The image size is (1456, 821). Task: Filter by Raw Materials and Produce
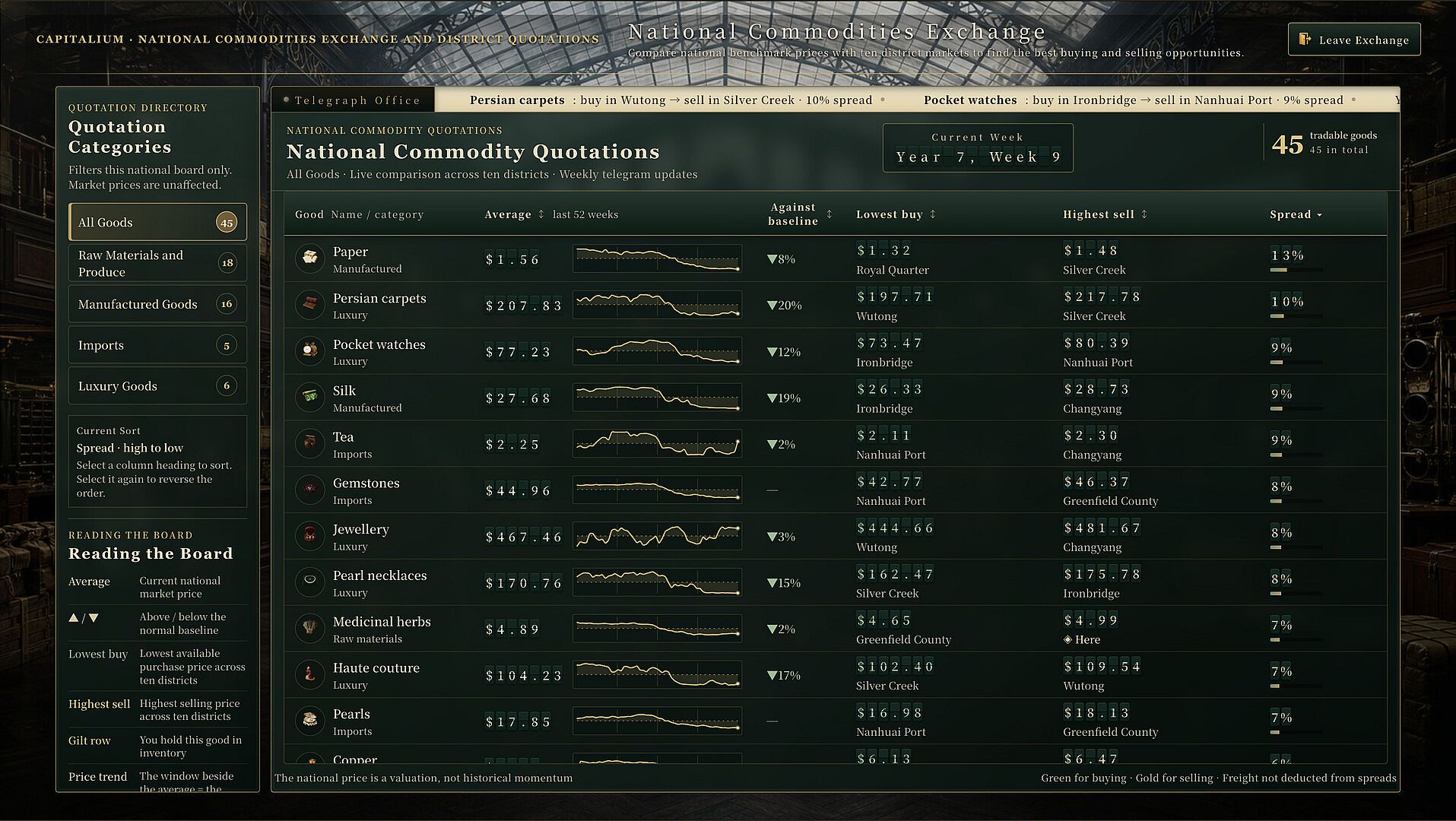pyautogui.click(x=157, y=263)
